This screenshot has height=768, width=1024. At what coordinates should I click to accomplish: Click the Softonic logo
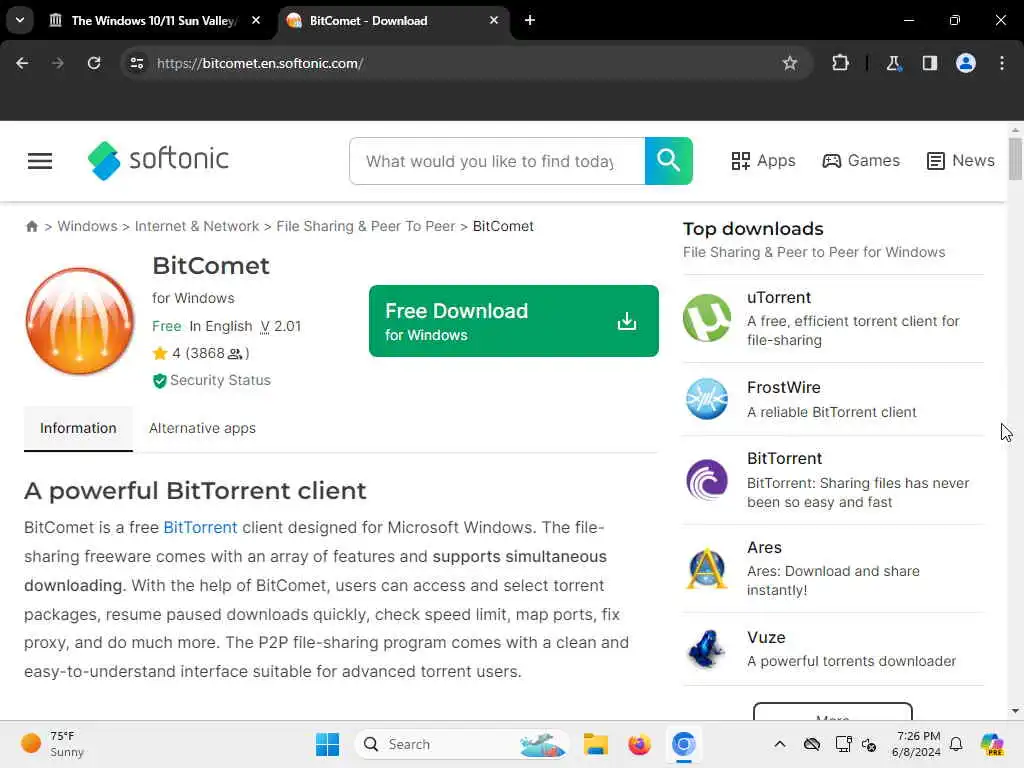158,160
